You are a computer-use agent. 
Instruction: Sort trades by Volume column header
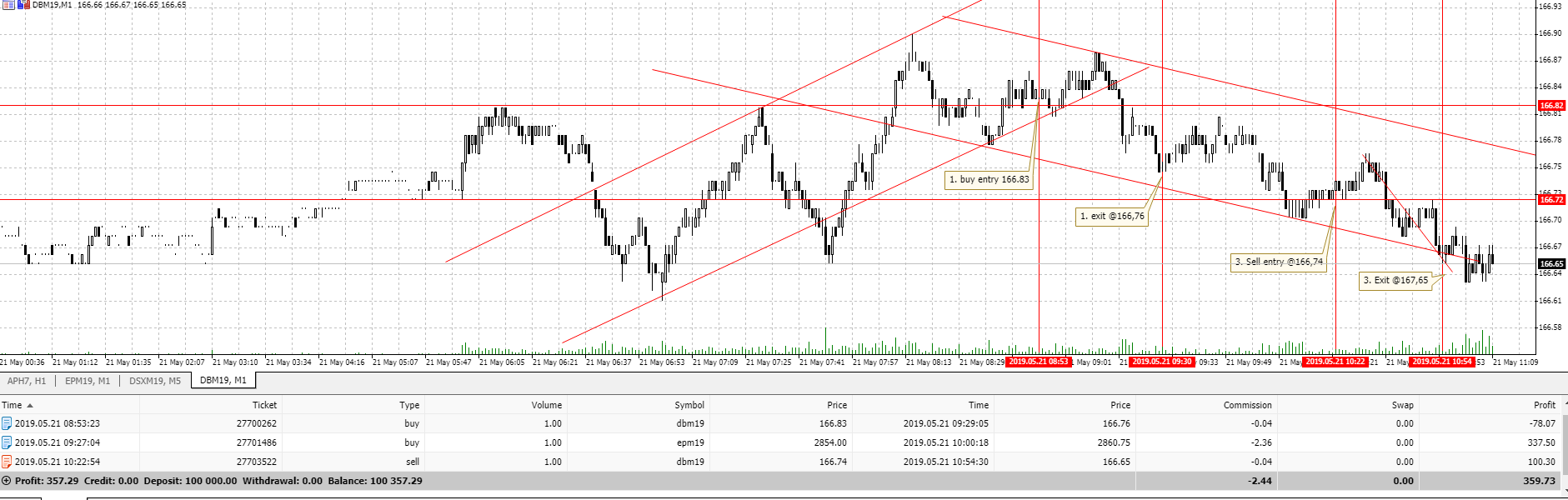click(x=547, y=405)
